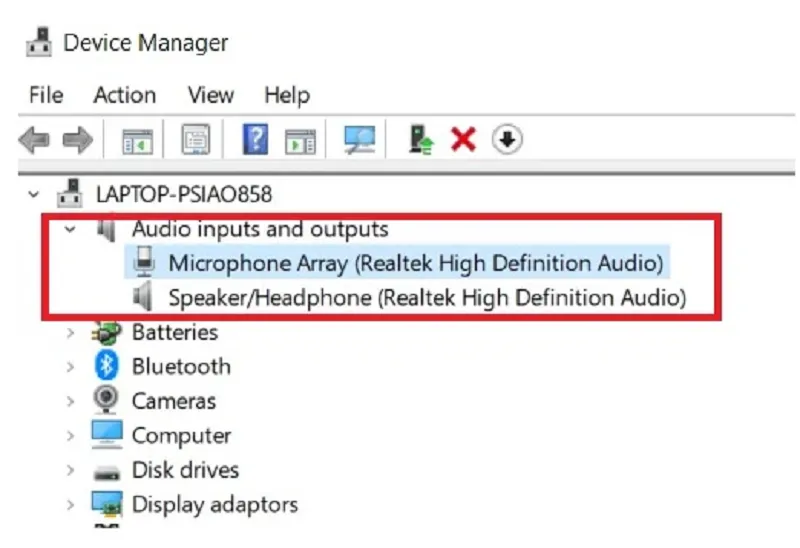
Task: Select the Cameras category
Action: click(173, 401)
